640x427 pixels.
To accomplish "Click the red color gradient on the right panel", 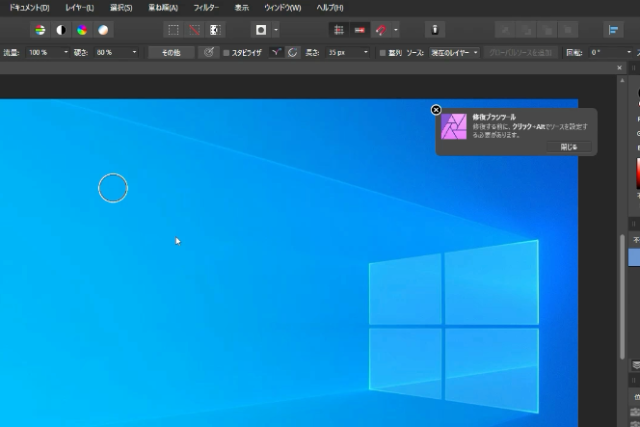I will pos(638,173).
